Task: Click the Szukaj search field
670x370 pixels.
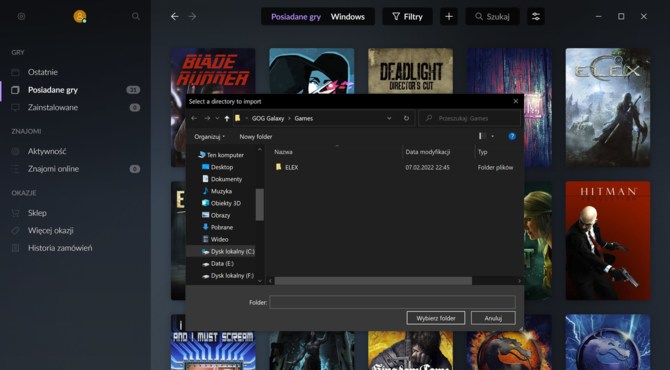Action: click(x=492, y=16)
